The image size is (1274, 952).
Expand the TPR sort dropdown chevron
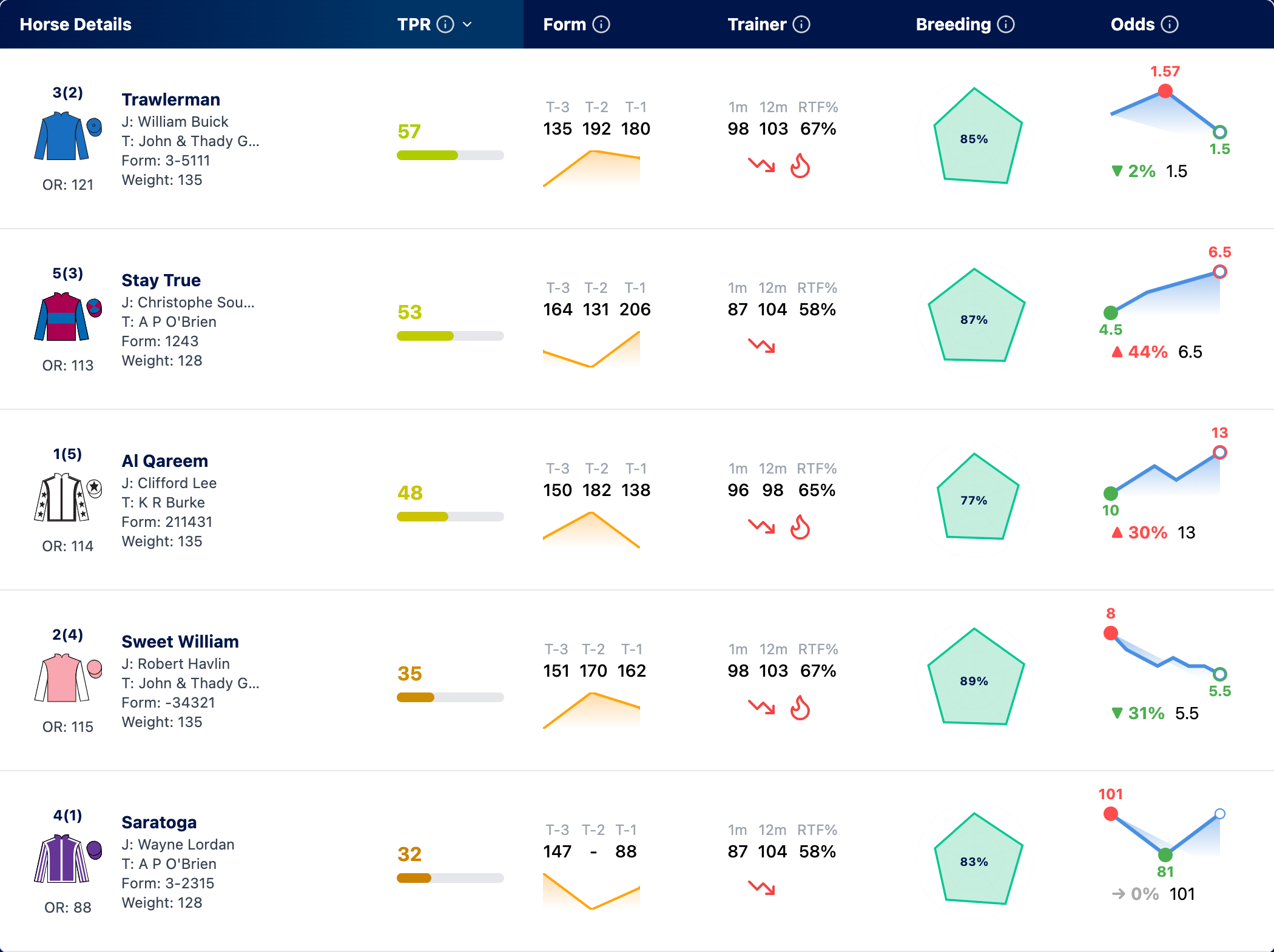coord(467,24)
